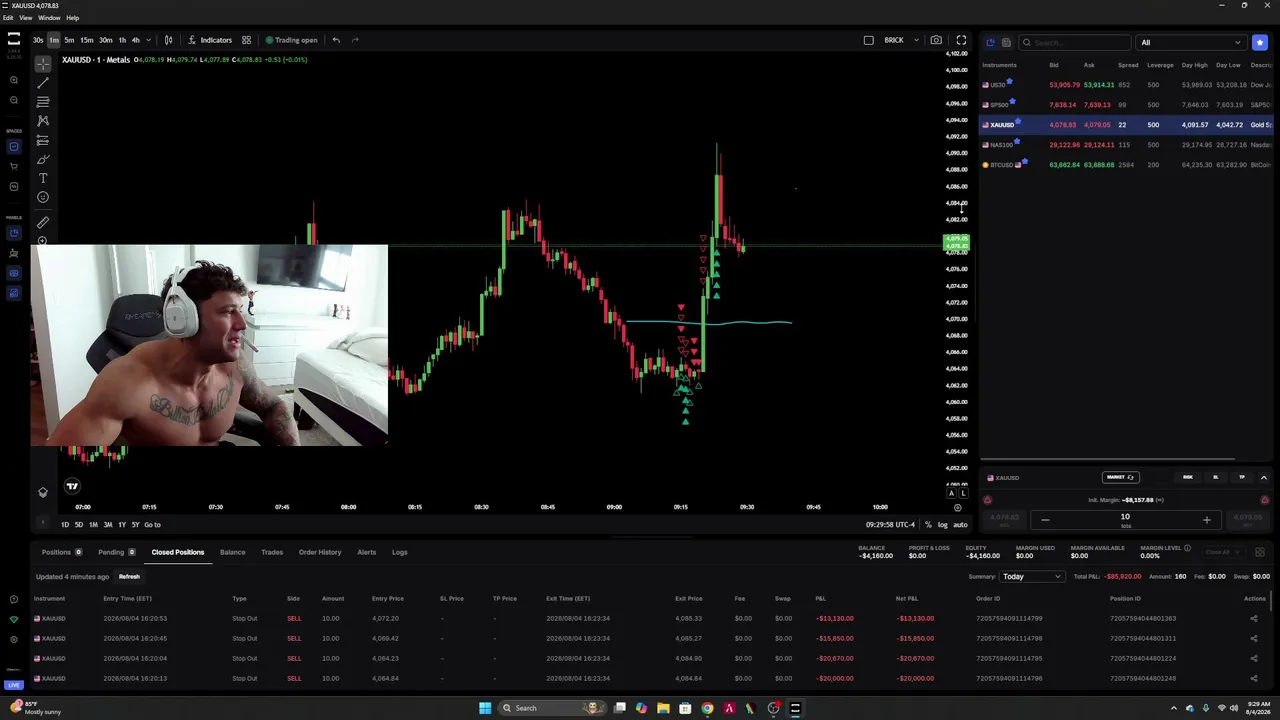Open chart settings gear near time axis
Viewport: 1280px width, 720px height.
point(957,507)
